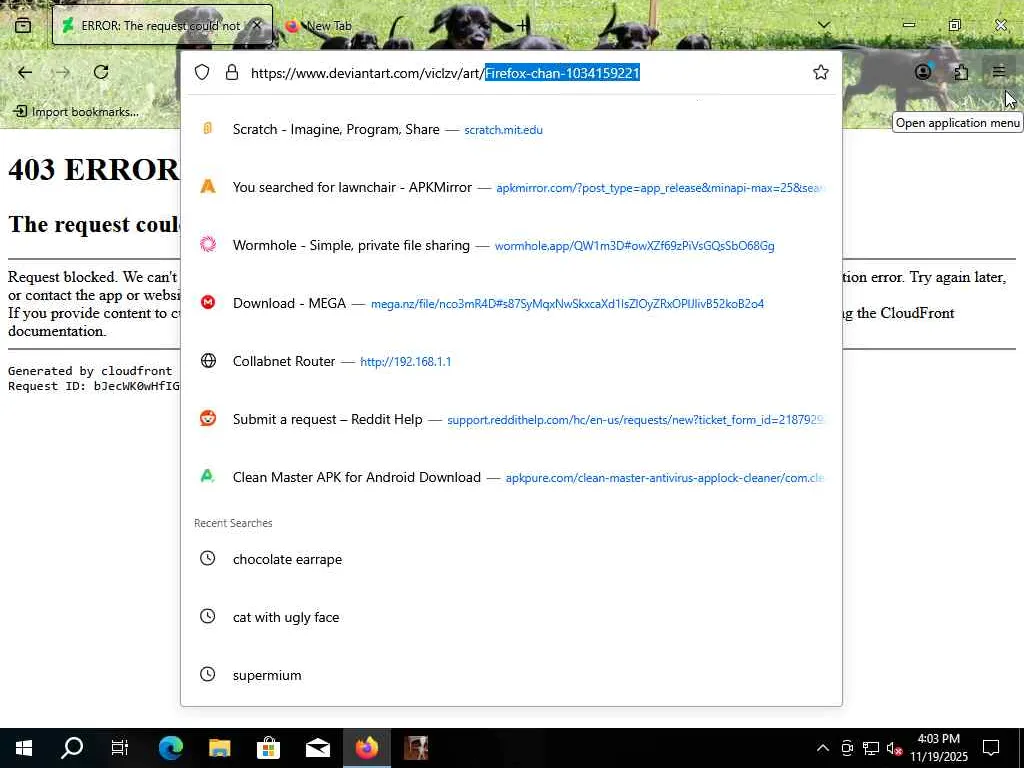This screenshot has width=1024, height=768.
Task: Click Generated by cloudfront text
Action: [x=90, y=371]
